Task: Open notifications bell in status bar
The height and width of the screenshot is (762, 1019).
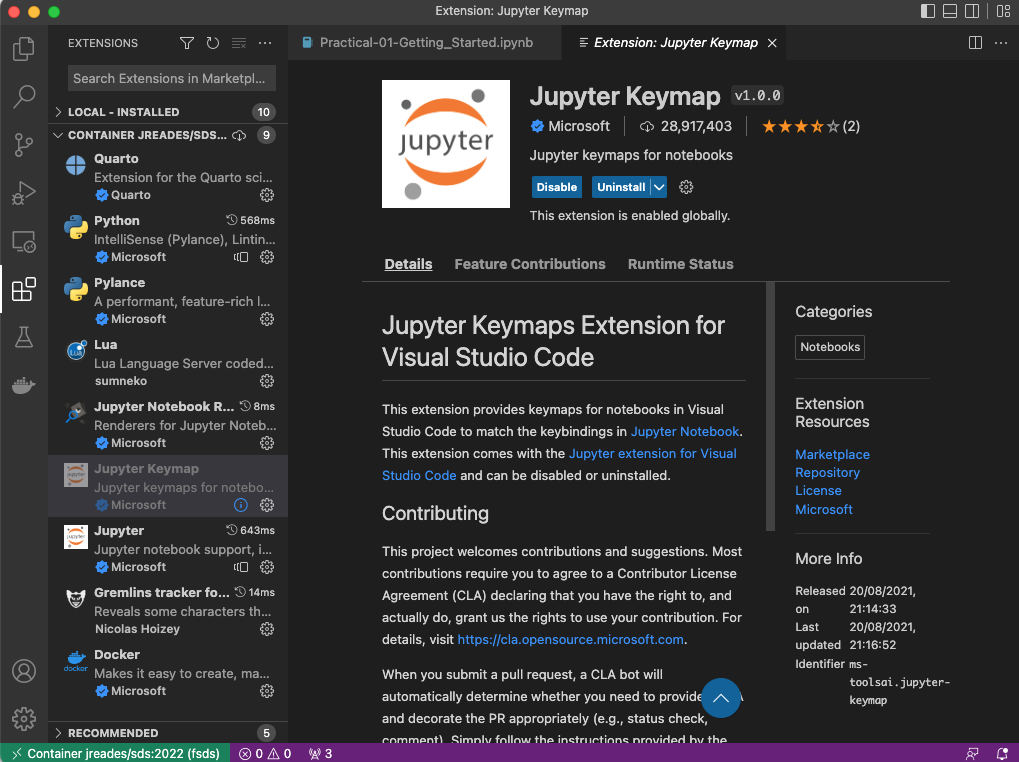Action: (x=1002, y=754)
